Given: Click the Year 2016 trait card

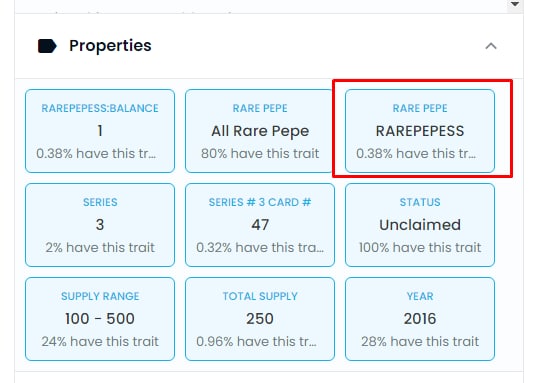Looking at the screenshot, I should [x=420, y=319].
